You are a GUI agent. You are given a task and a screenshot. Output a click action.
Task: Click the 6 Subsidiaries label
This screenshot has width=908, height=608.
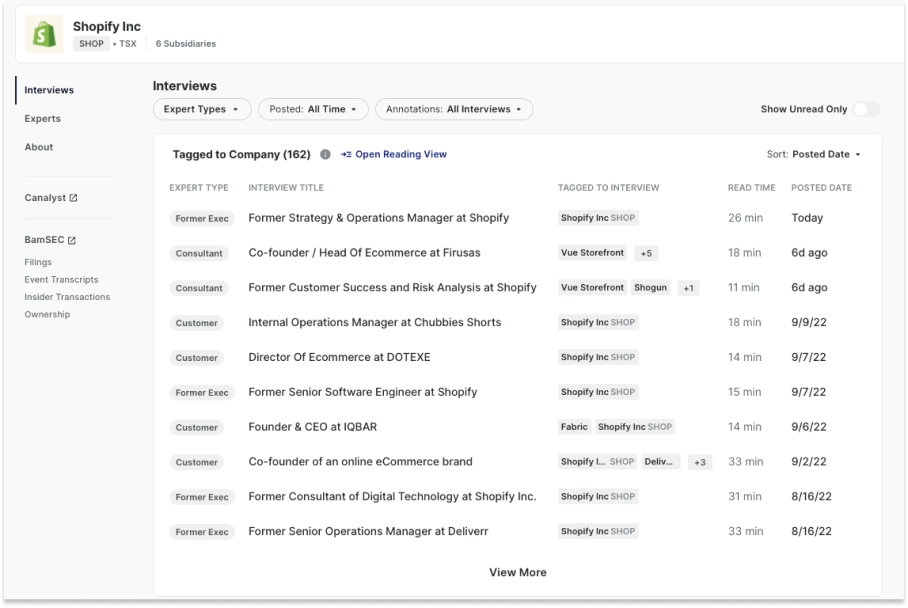click(x=186, y=44)
